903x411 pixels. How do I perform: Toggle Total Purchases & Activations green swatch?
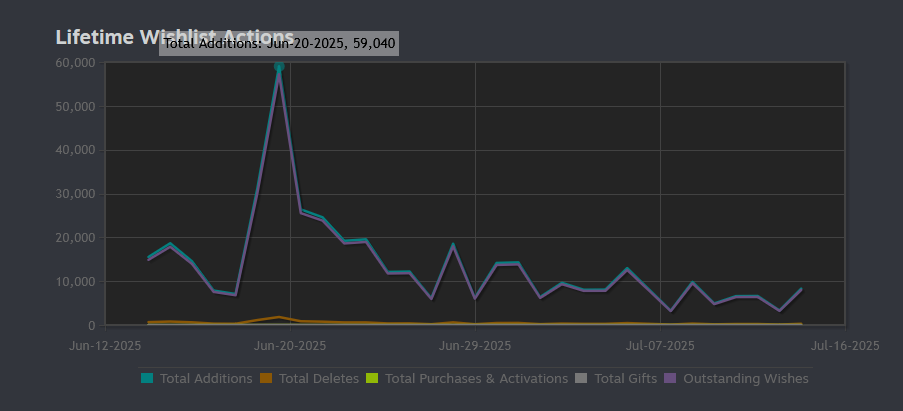372,378
